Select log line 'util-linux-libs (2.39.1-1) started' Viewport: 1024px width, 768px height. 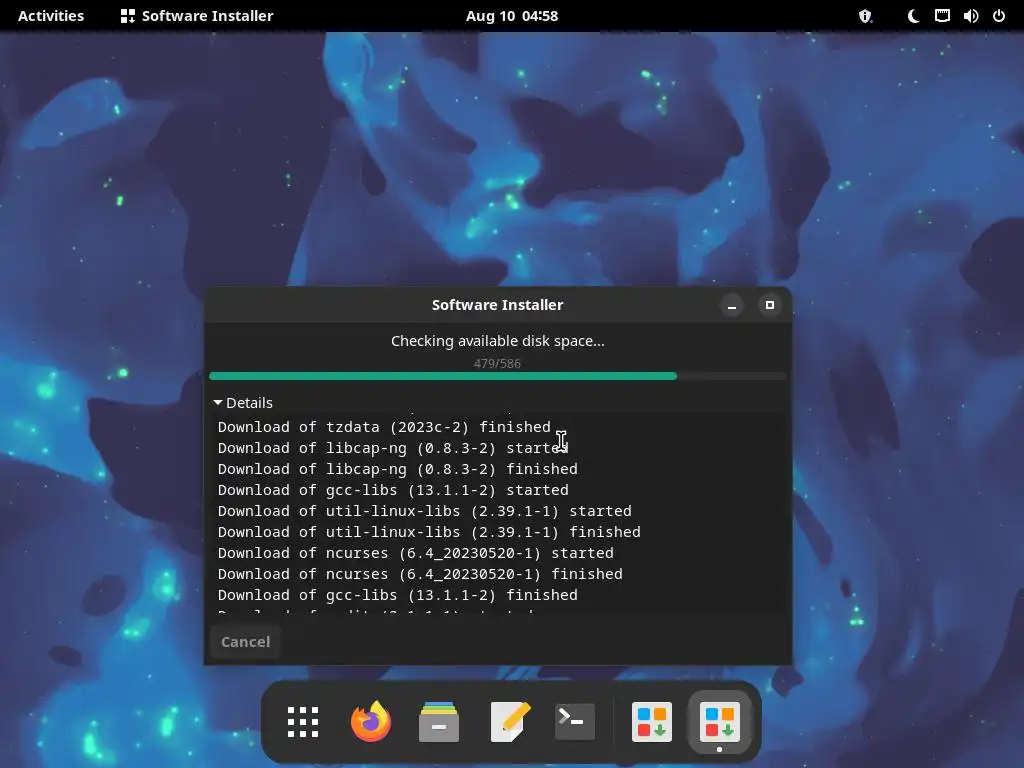424,511
